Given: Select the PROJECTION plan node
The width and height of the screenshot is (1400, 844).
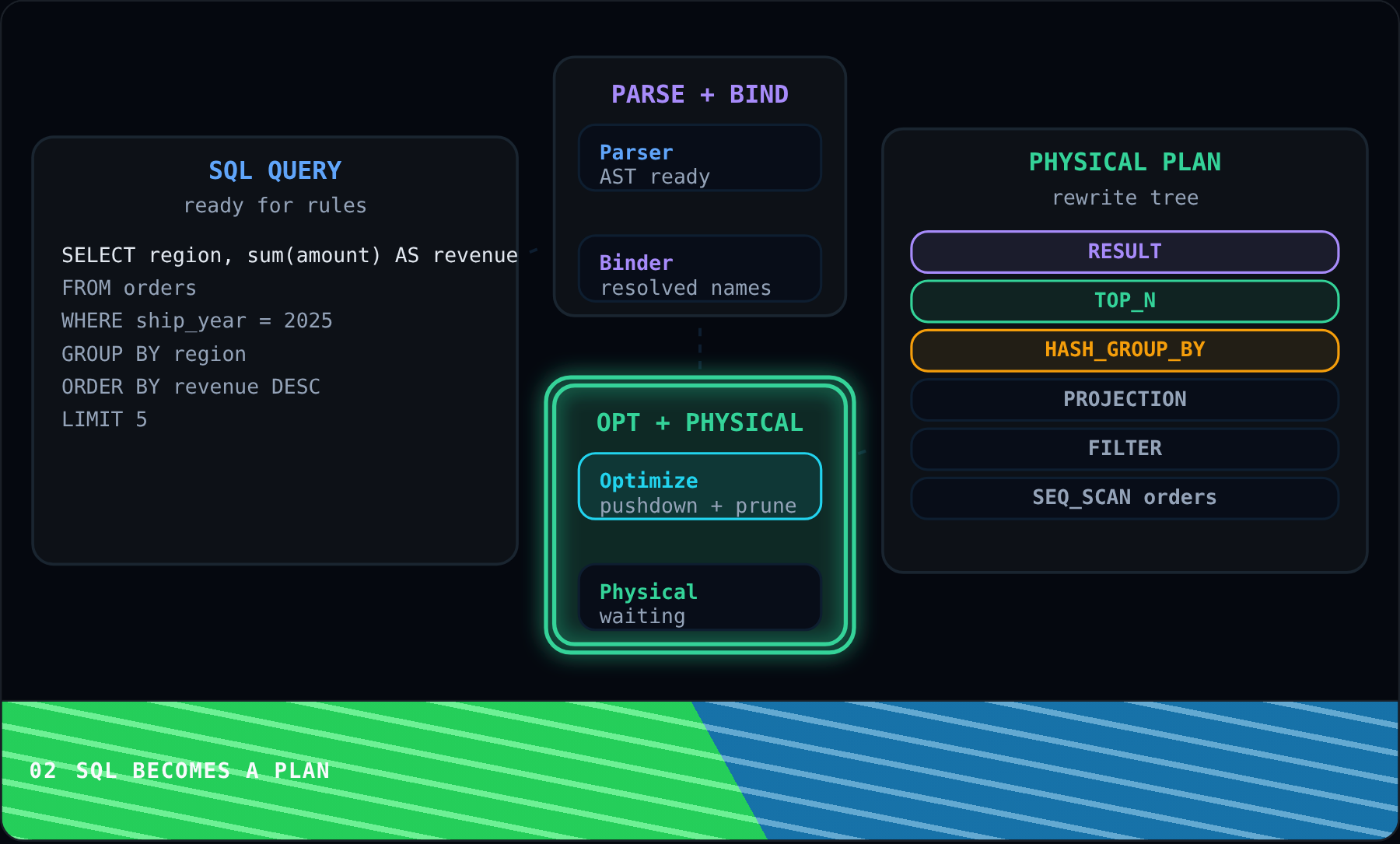Looking at the screenshot, I should coord(1125,399).
